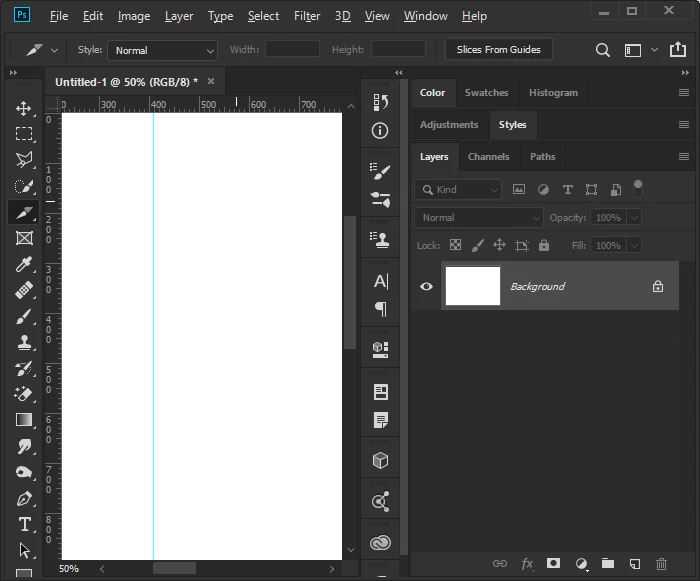Viewport: 700px width, 581px height.
Task: Toggle filter for smart objects
Action: 616,190
